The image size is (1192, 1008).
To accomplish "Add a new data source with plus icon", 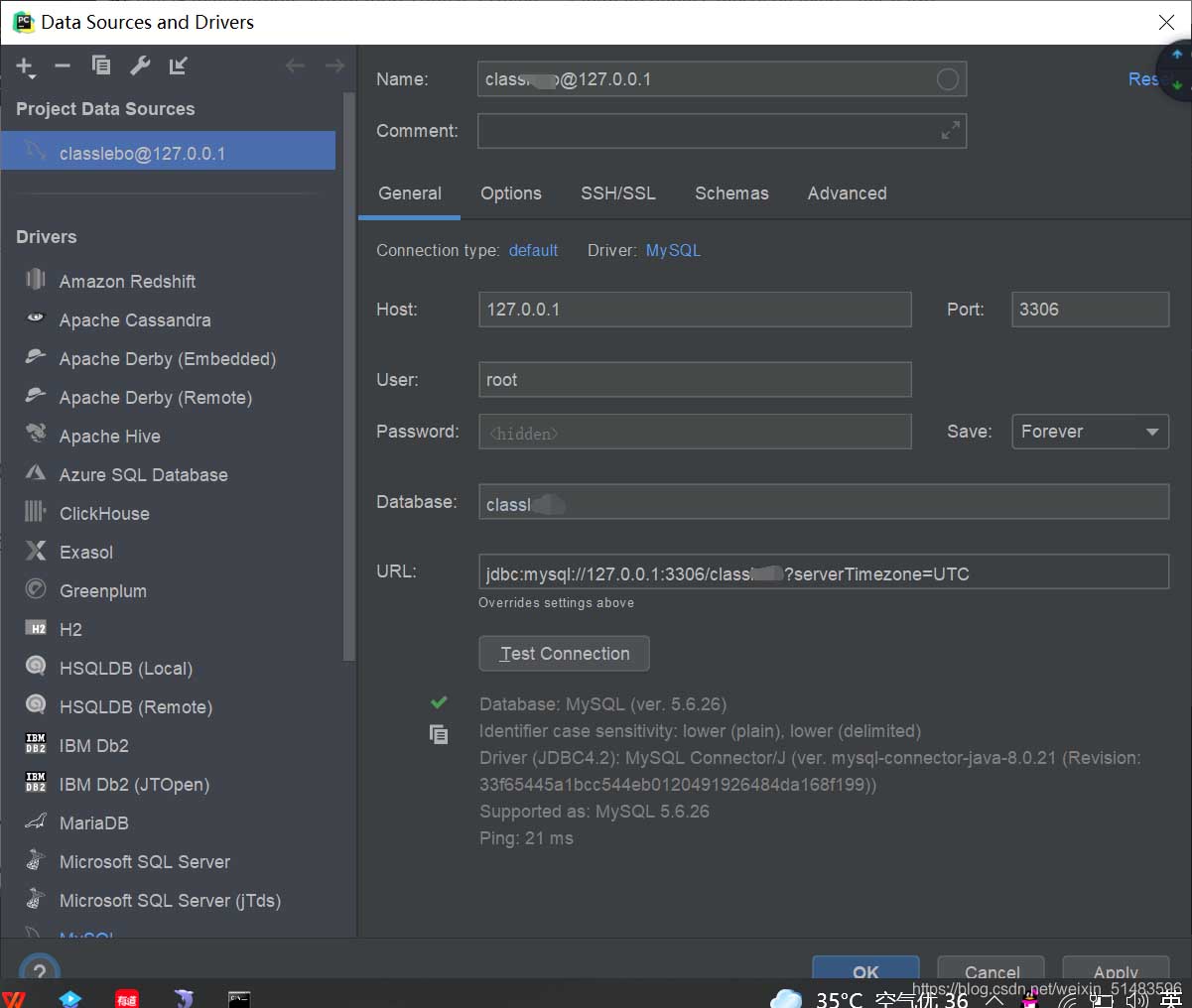I will 25,66.
